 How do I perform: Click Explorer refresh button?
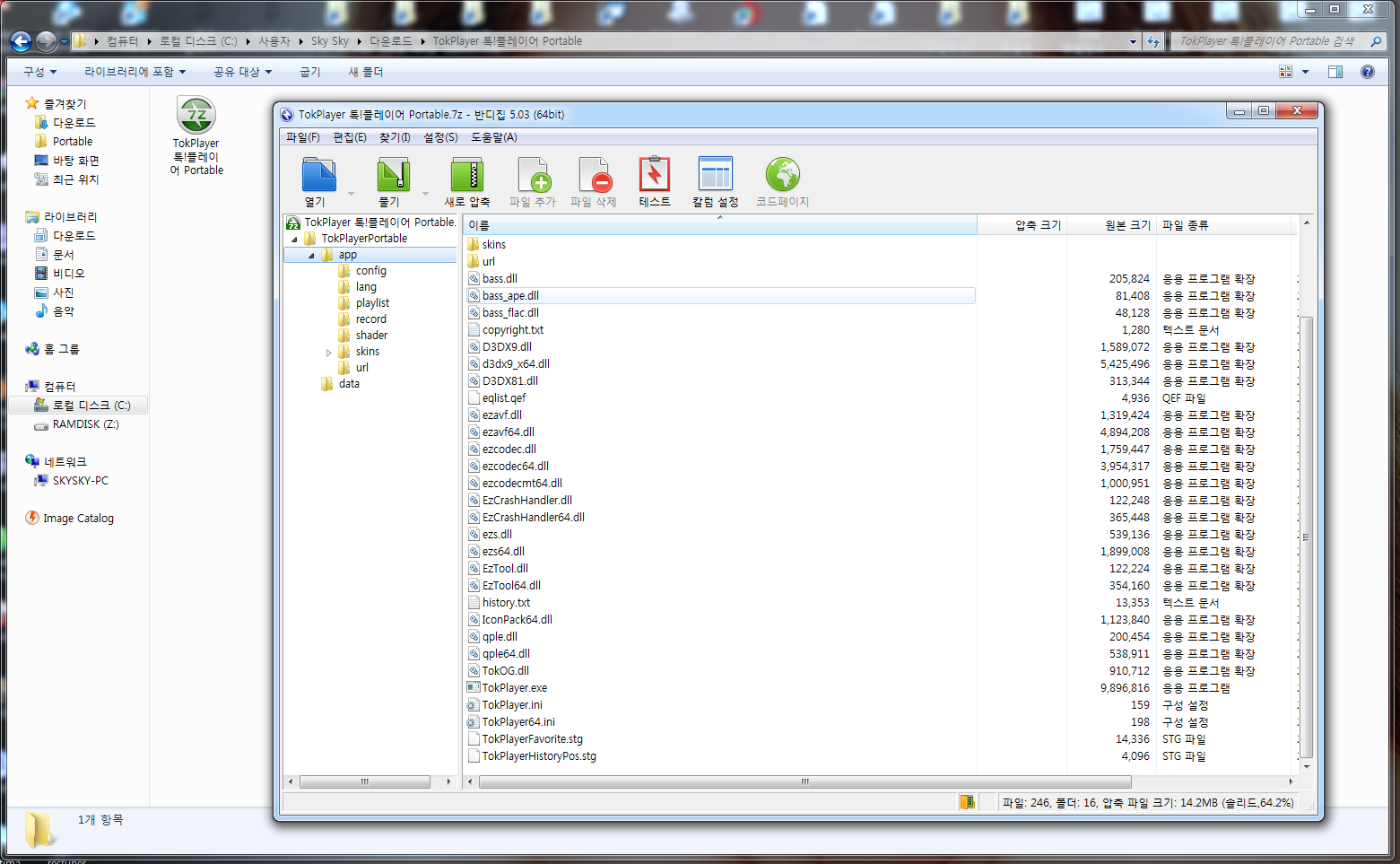pyautogui.click(x=1153, y=41)
